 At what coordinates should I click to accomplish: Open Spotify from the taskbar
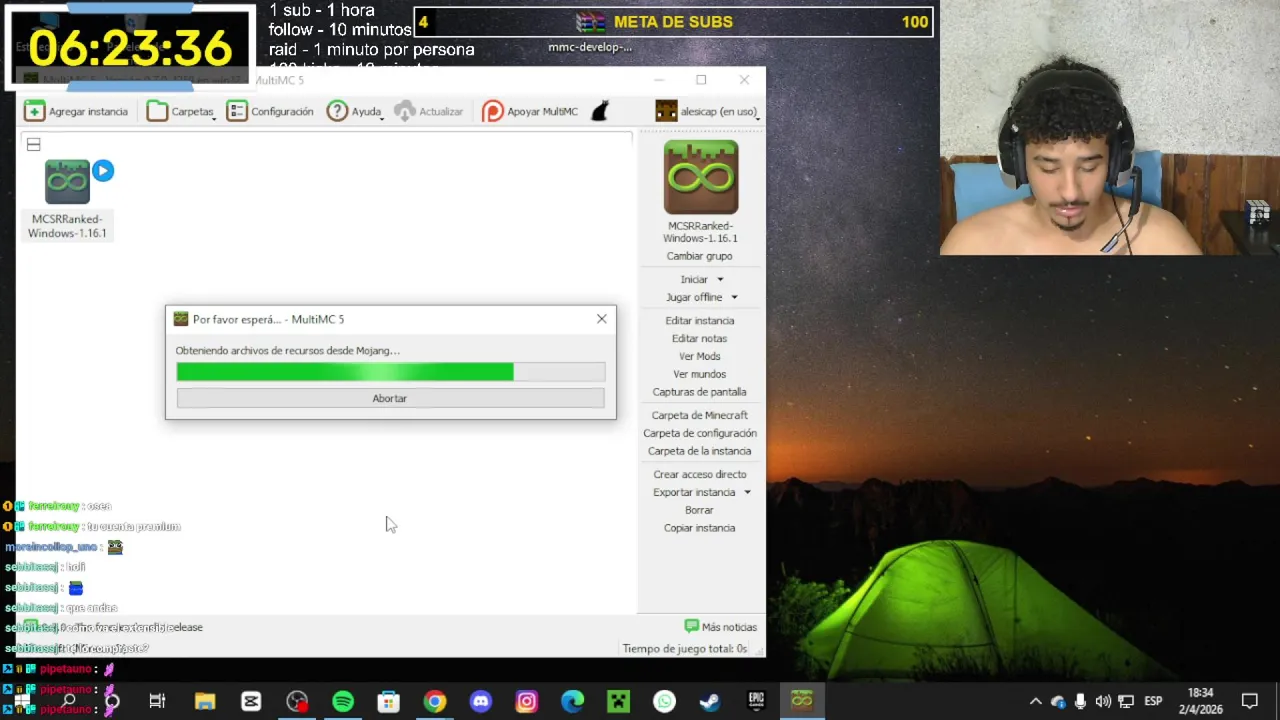coord(343,702)
